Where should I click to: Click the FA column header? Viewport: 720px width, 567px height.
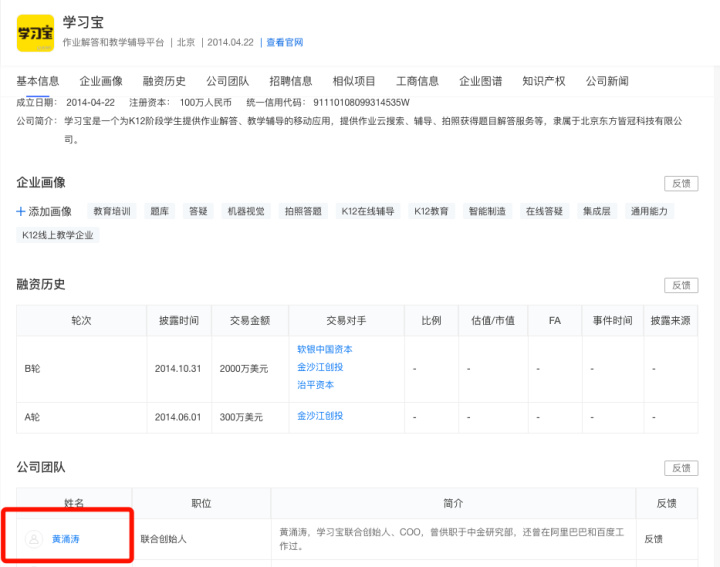pyautogui.click(x=555, y=320)
